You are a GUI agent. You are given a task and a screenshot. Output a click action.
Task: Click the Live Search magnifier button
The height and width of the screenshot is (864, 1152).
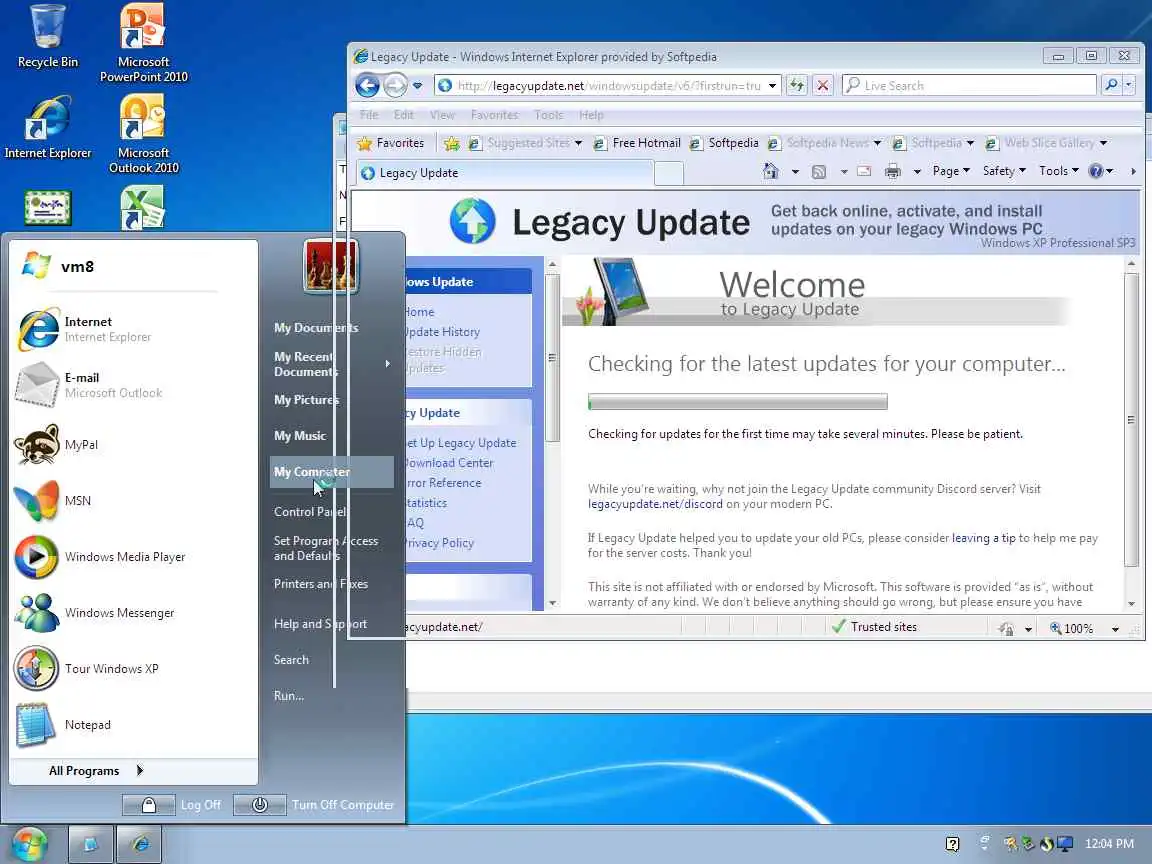tap(1112, 85)
